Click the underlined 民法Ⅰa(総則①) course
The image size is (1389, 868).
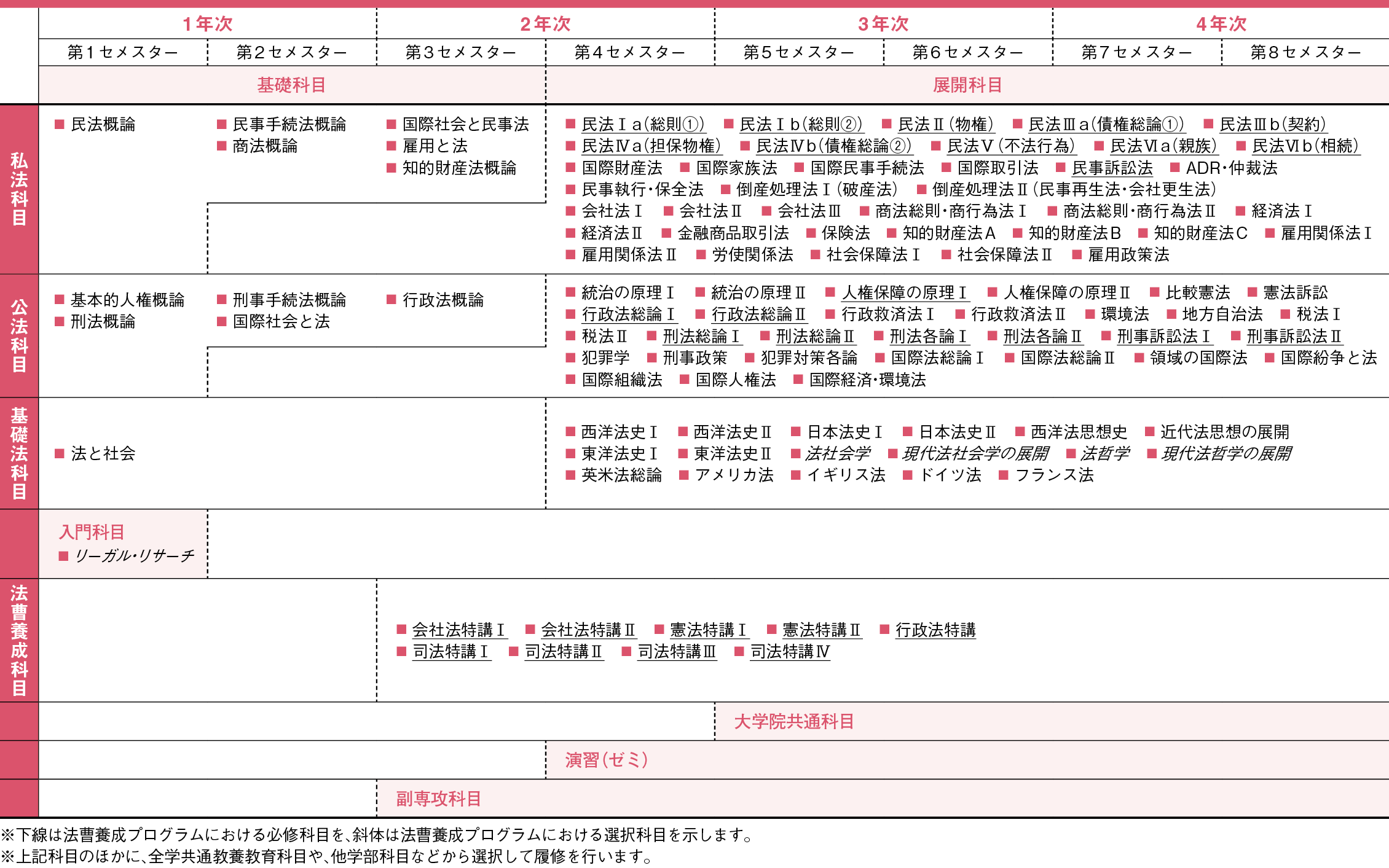point(643,125)
